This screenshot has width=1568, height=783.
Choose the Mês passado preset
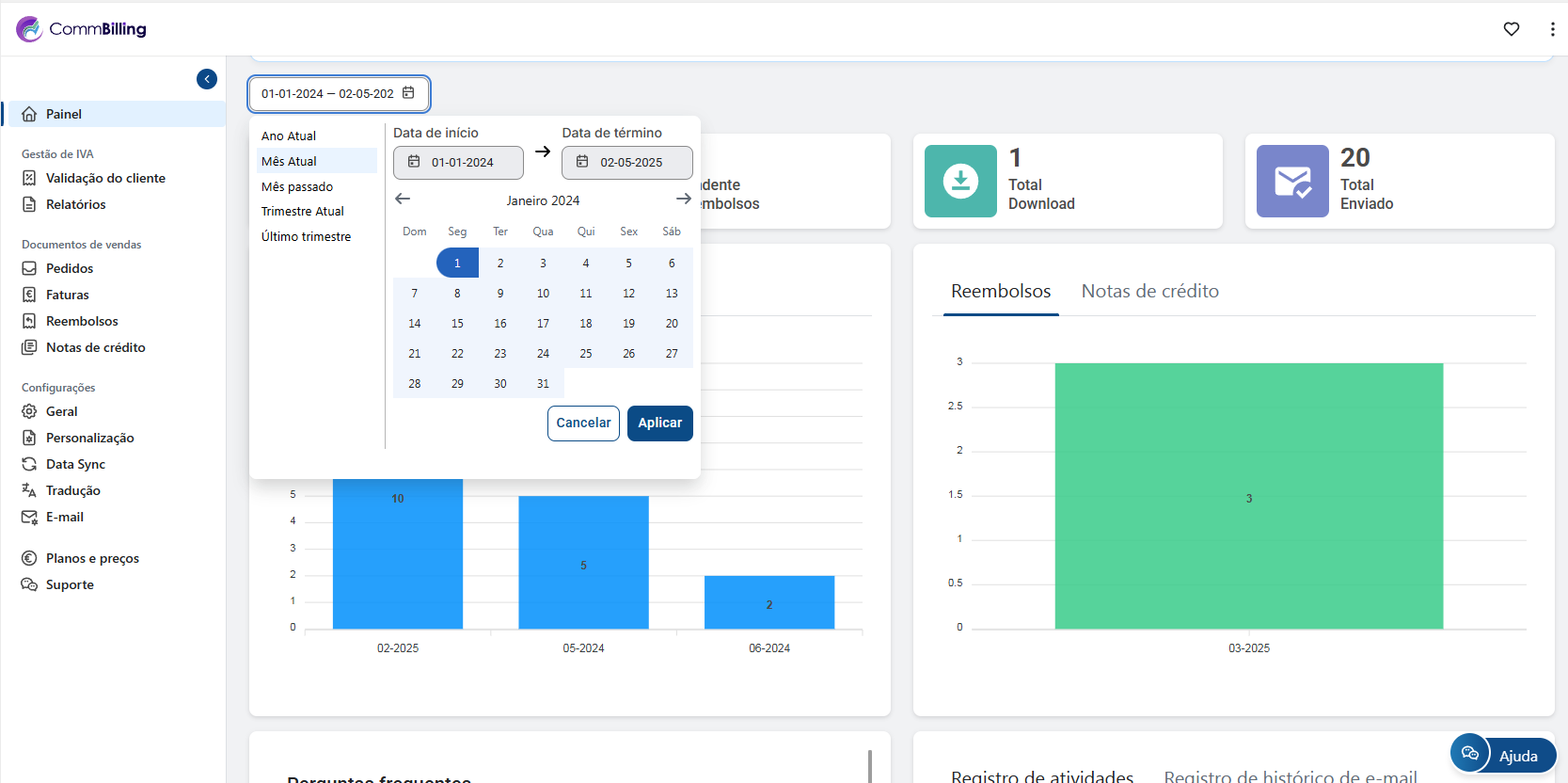(297, 186)
